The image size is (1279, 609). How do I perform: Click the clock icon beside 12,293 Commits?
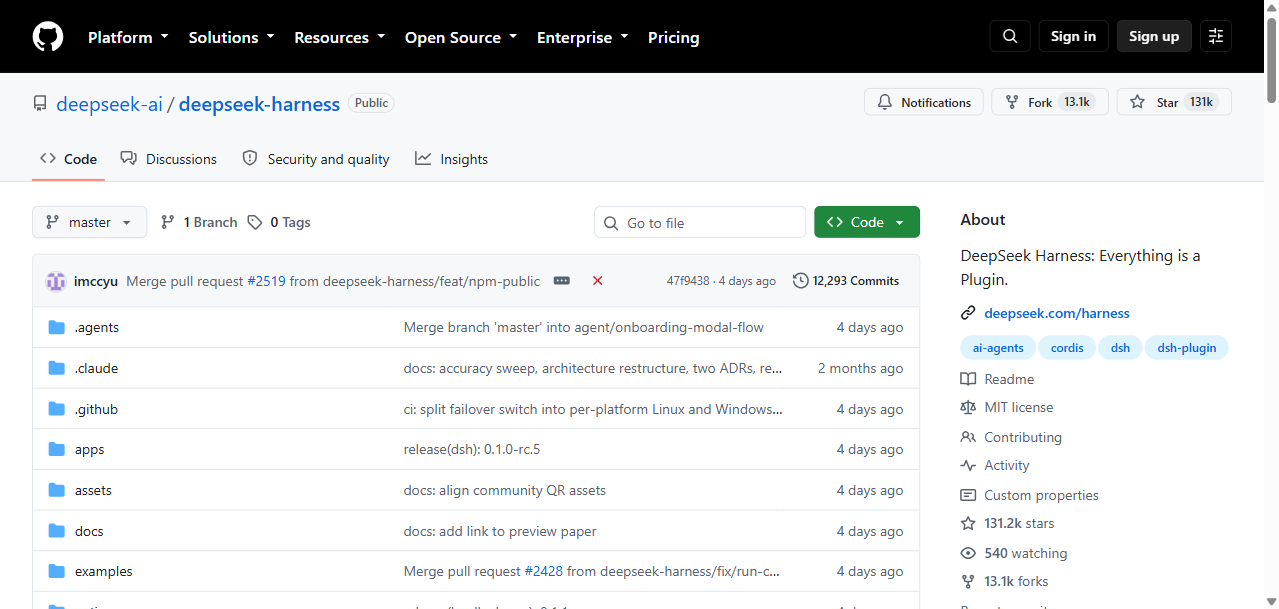tap(801, 281)
